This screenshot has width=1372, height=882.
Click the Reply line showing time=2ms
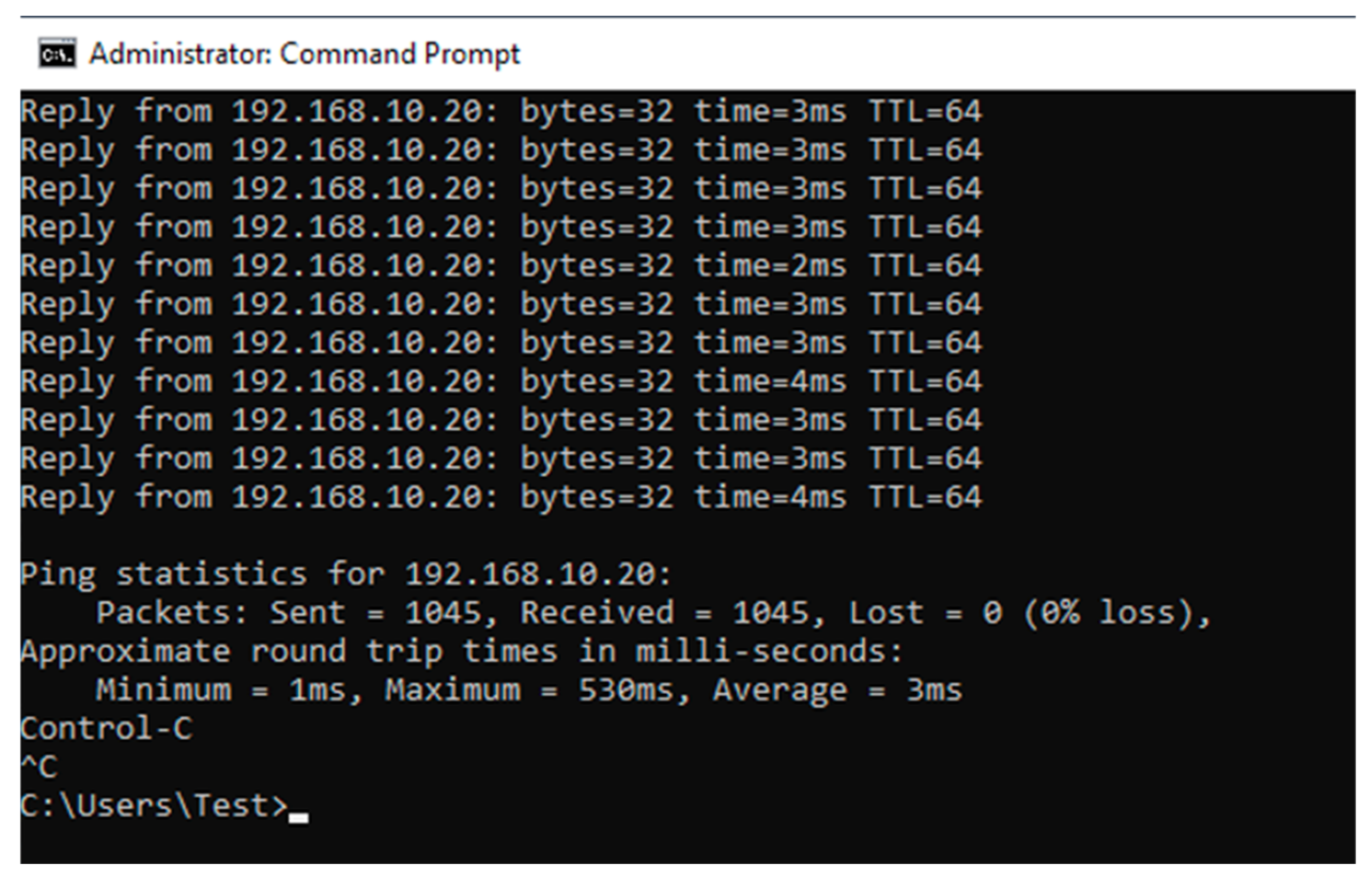[501, 266]
